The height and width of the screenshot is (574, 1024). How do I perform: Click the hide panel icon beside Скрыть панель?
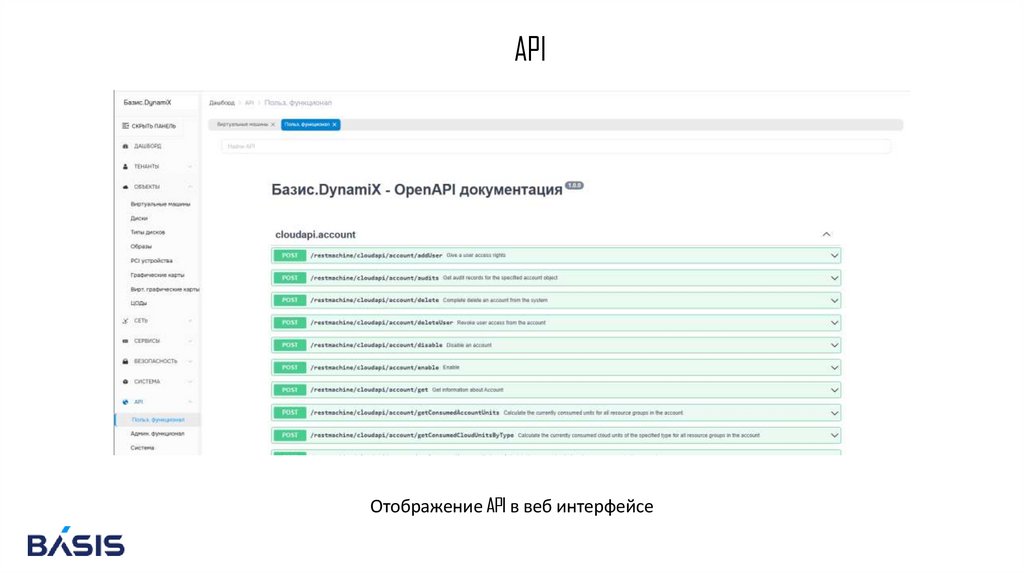coord(125,126)
